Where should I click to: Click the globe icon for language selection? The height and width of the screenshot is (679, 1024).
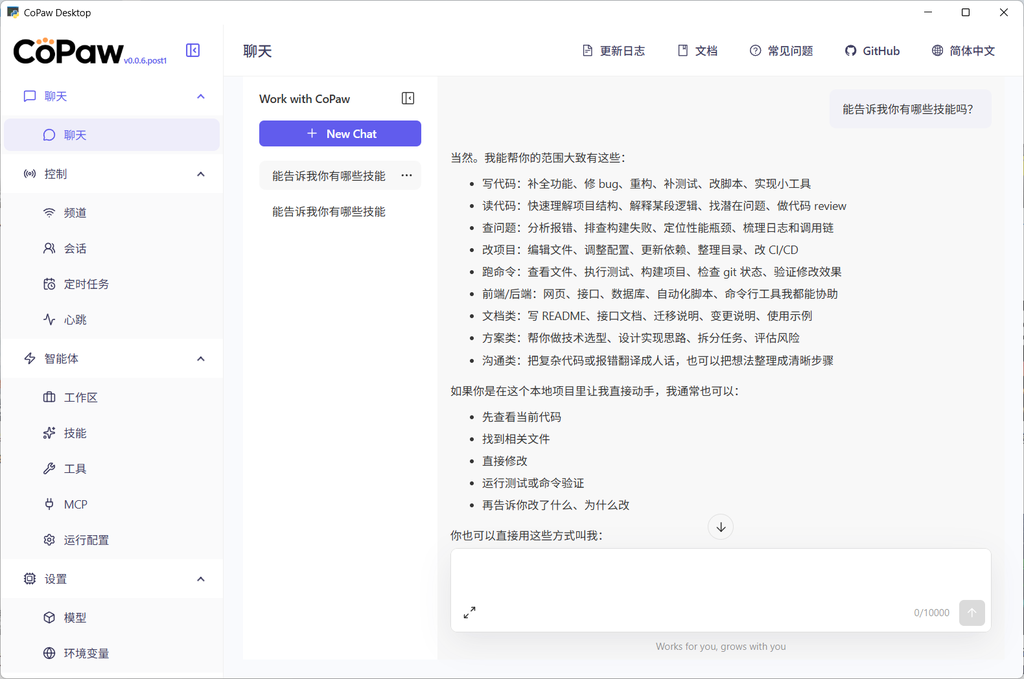[937, 51]
